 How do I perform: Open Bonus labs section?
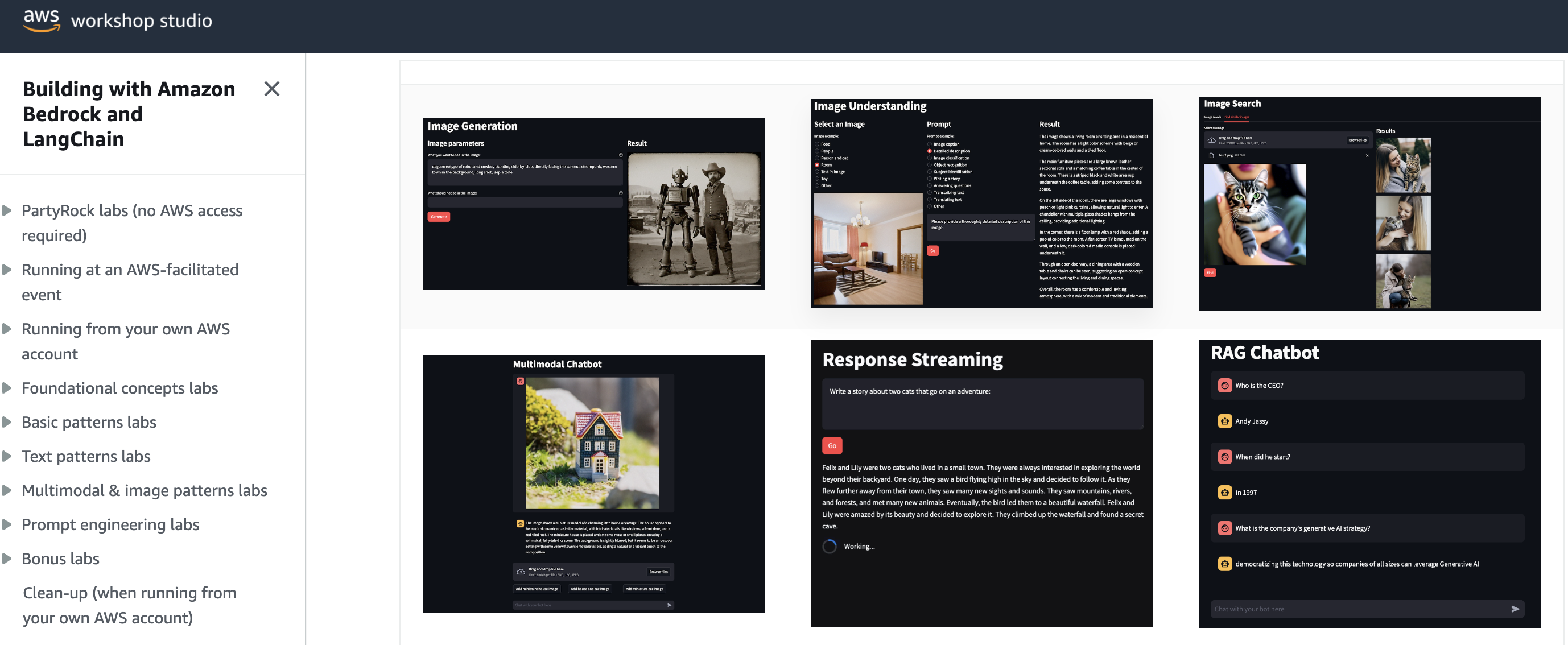(x=60, y=558)
